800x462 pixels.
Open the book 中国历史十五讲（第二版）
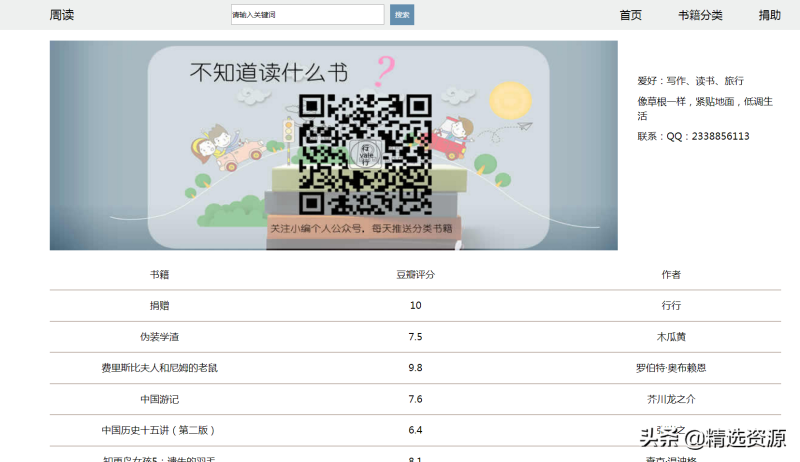click(x=159, y=430)
